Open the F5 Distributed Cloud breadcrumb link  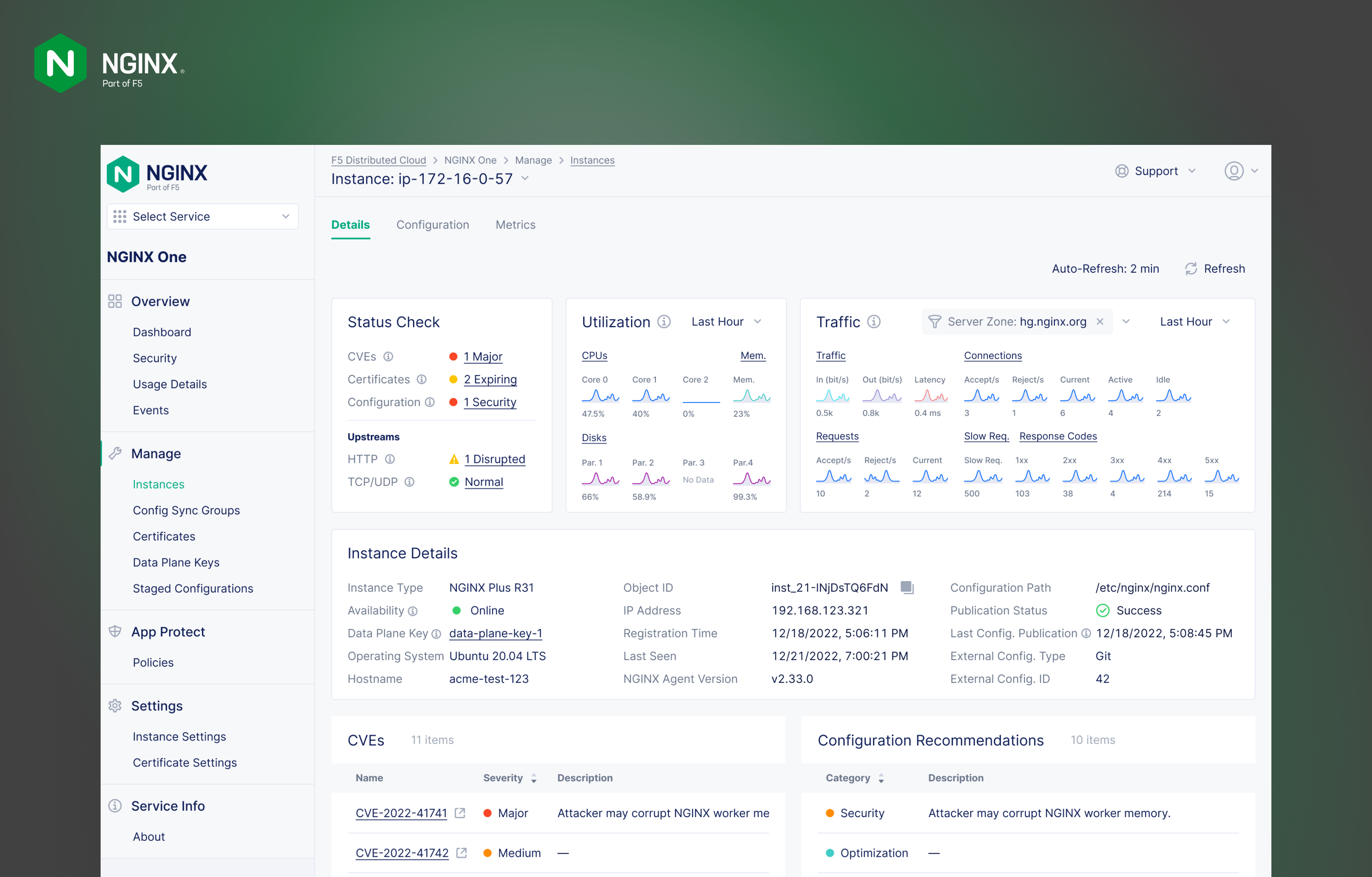378,160
